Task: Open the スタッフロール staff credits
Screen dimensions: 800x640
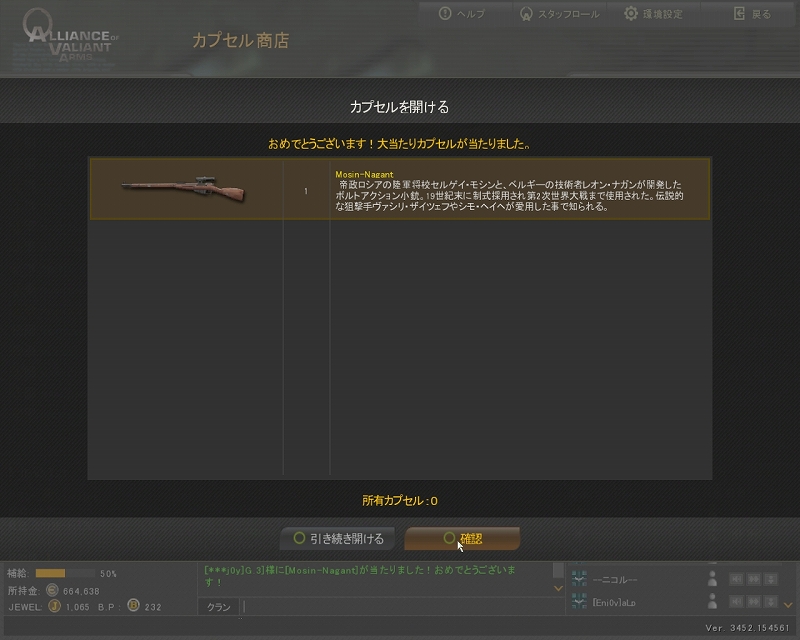Action: click(559, 14)
